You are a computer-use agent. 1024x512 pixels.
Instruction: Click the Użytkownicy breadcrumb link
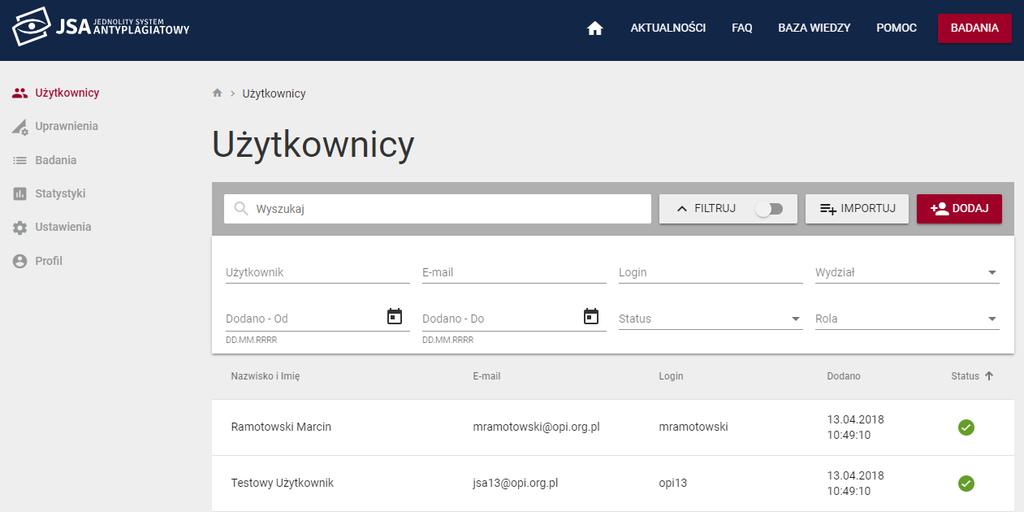(x=274, y=93)
